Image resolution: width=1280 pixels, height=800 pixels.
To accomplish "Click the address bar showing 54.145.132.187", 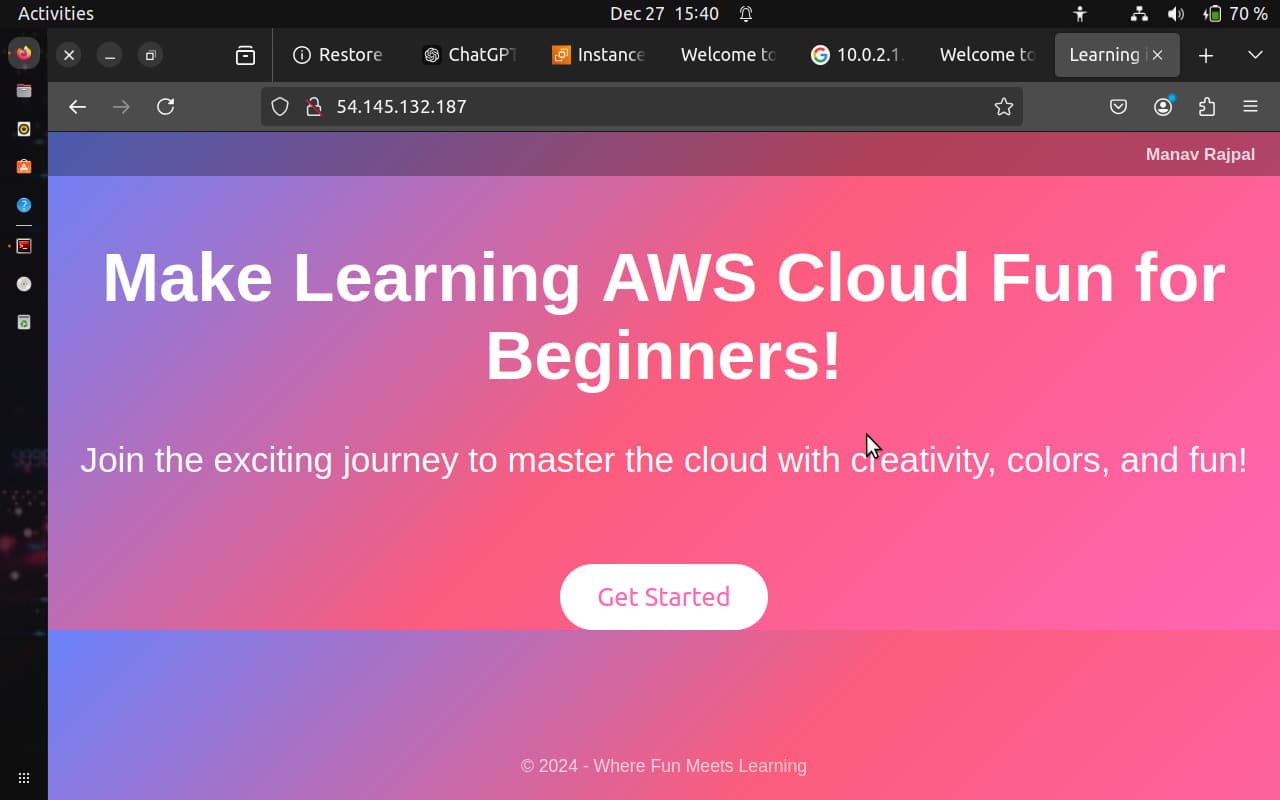I will [642, 107].
